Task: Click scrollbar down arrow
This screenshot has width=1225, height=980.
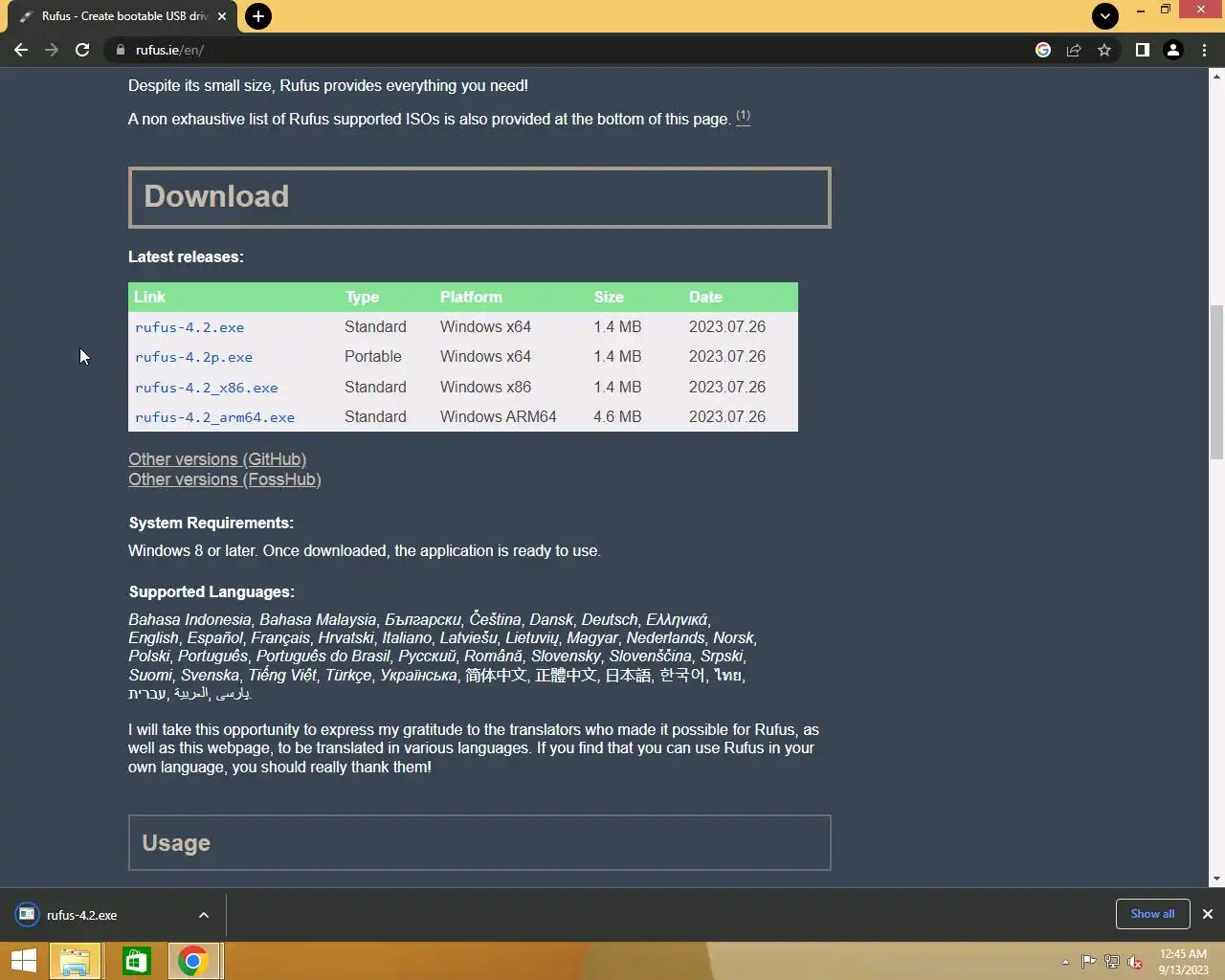Action: point(1216,879)
